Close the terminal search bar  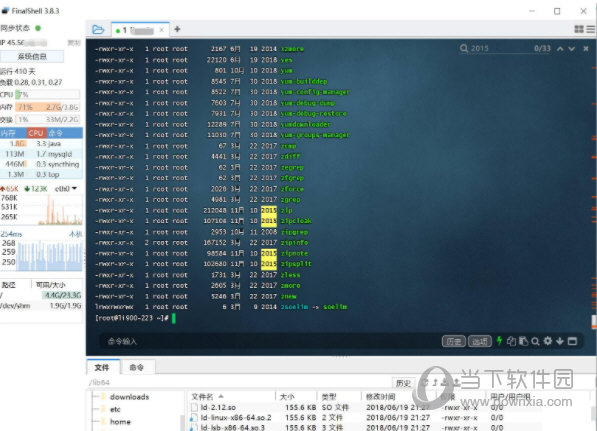[x=586, y=48]
